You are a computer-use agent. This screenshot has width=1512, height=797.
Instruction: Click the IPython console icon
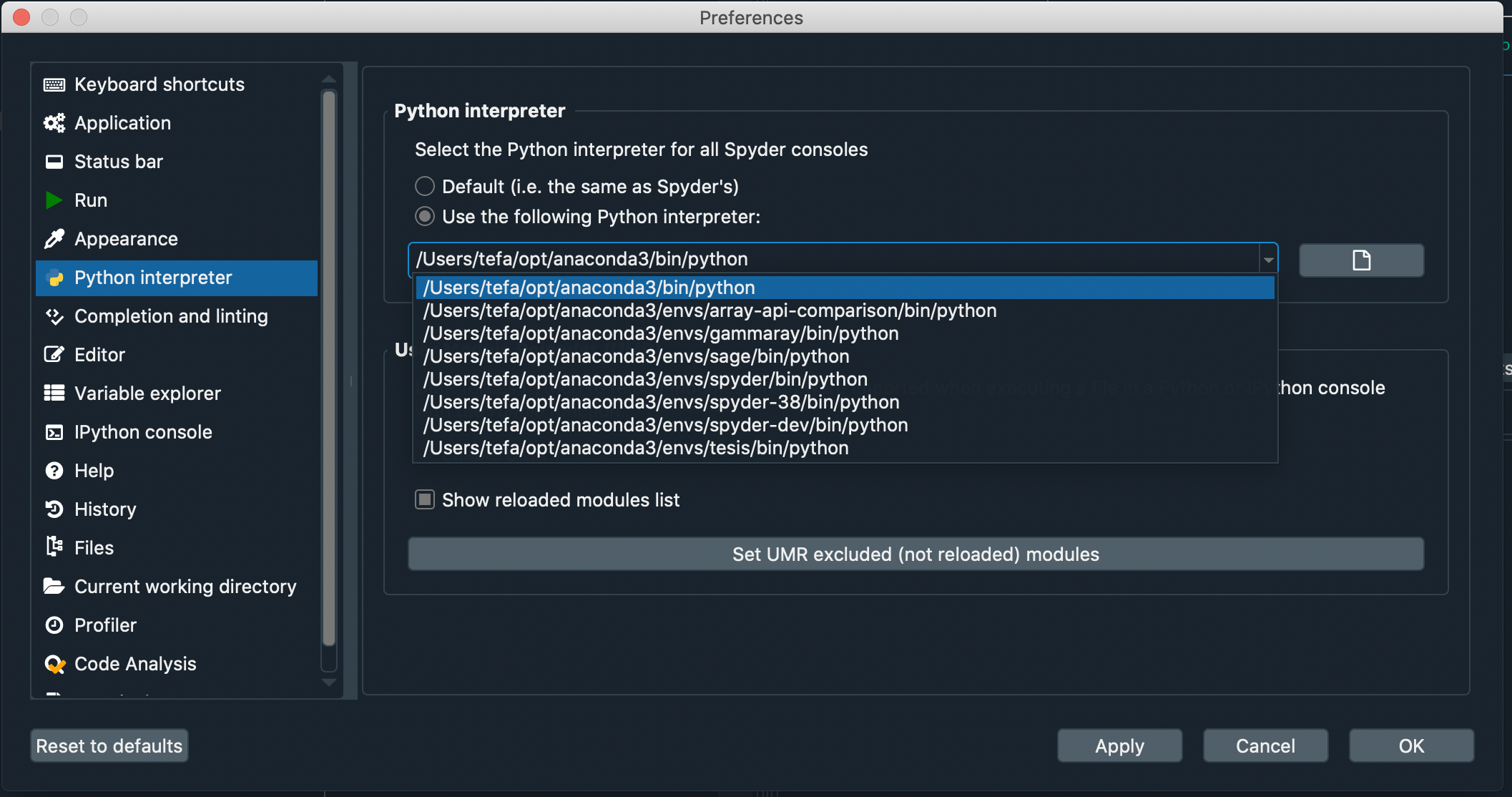coord(54,431)
